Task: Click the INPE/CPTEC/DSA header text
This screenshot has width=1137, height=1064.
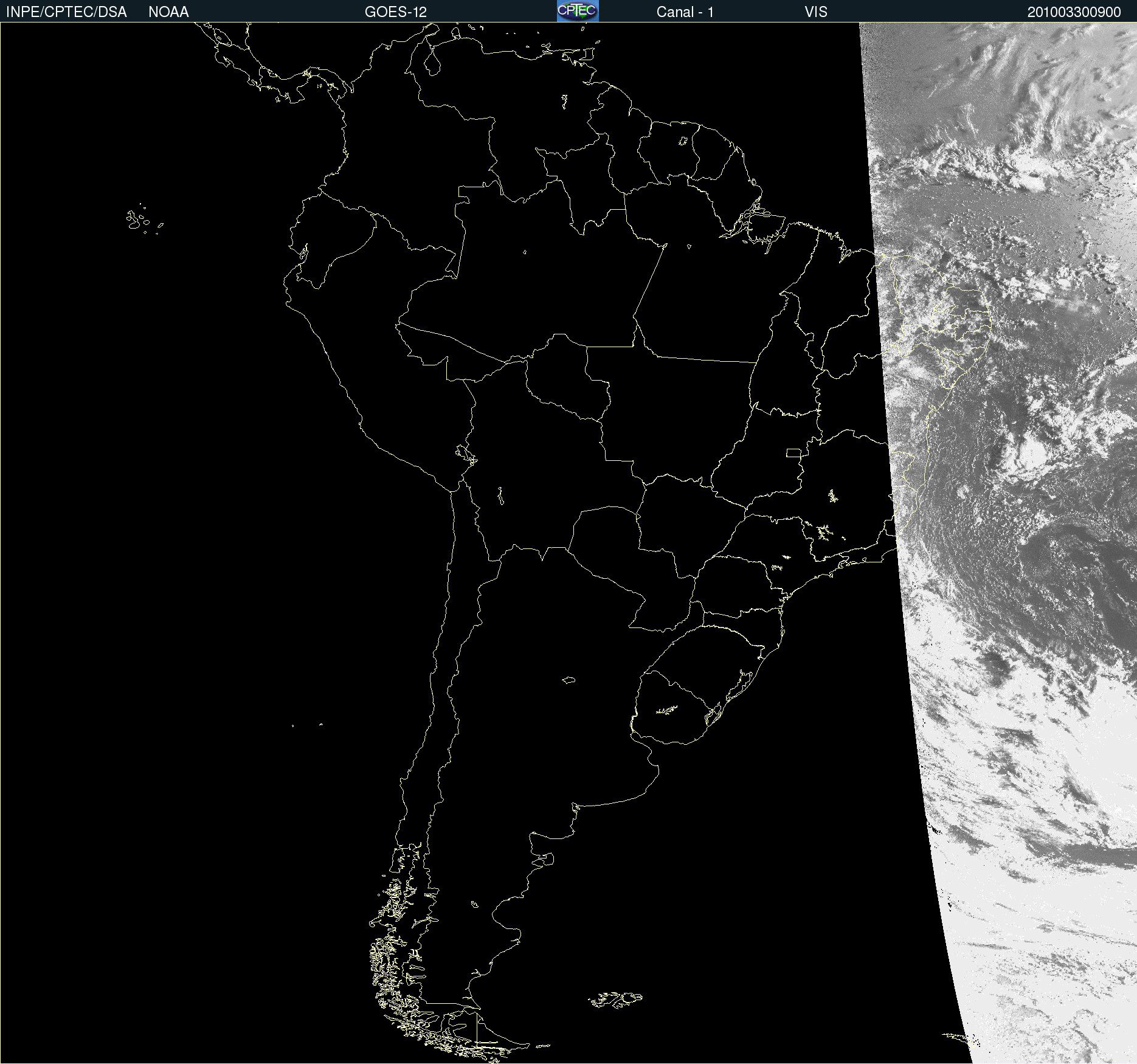Action: (x=66, y=12)
